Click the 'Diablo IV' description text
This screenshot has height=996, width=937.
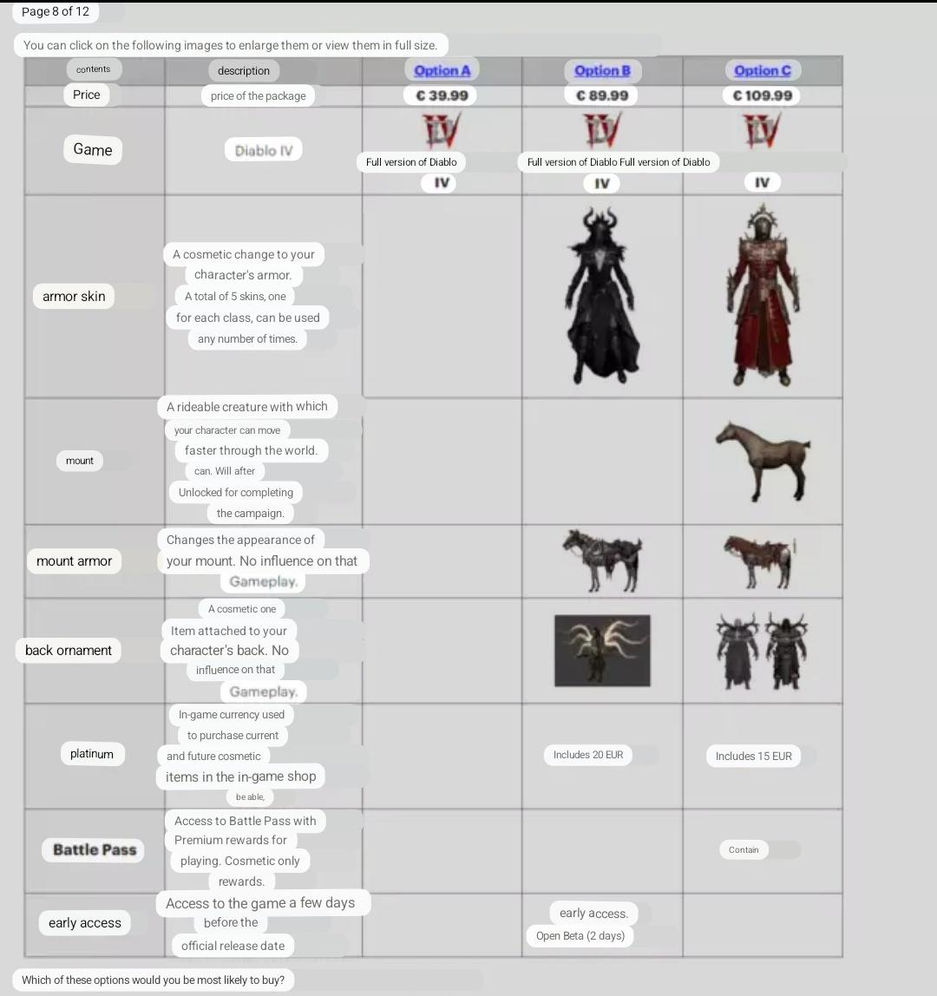(x=264, y=151)
